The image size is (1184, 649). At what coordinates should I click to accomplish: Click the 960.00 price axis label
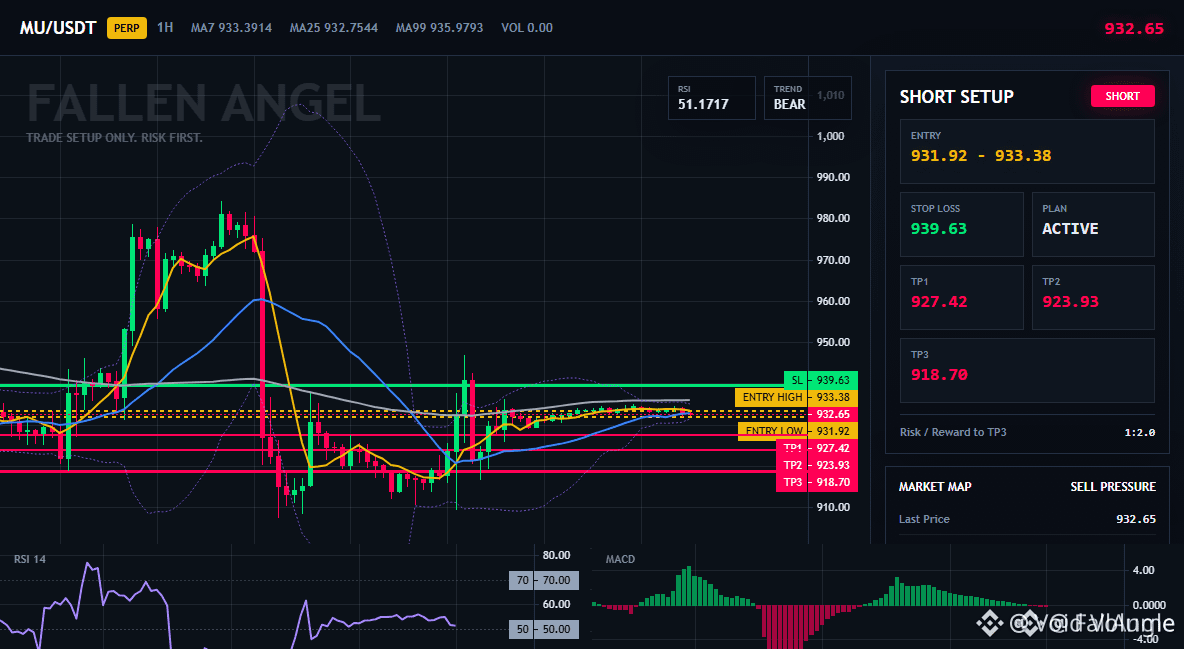[833, 301]
